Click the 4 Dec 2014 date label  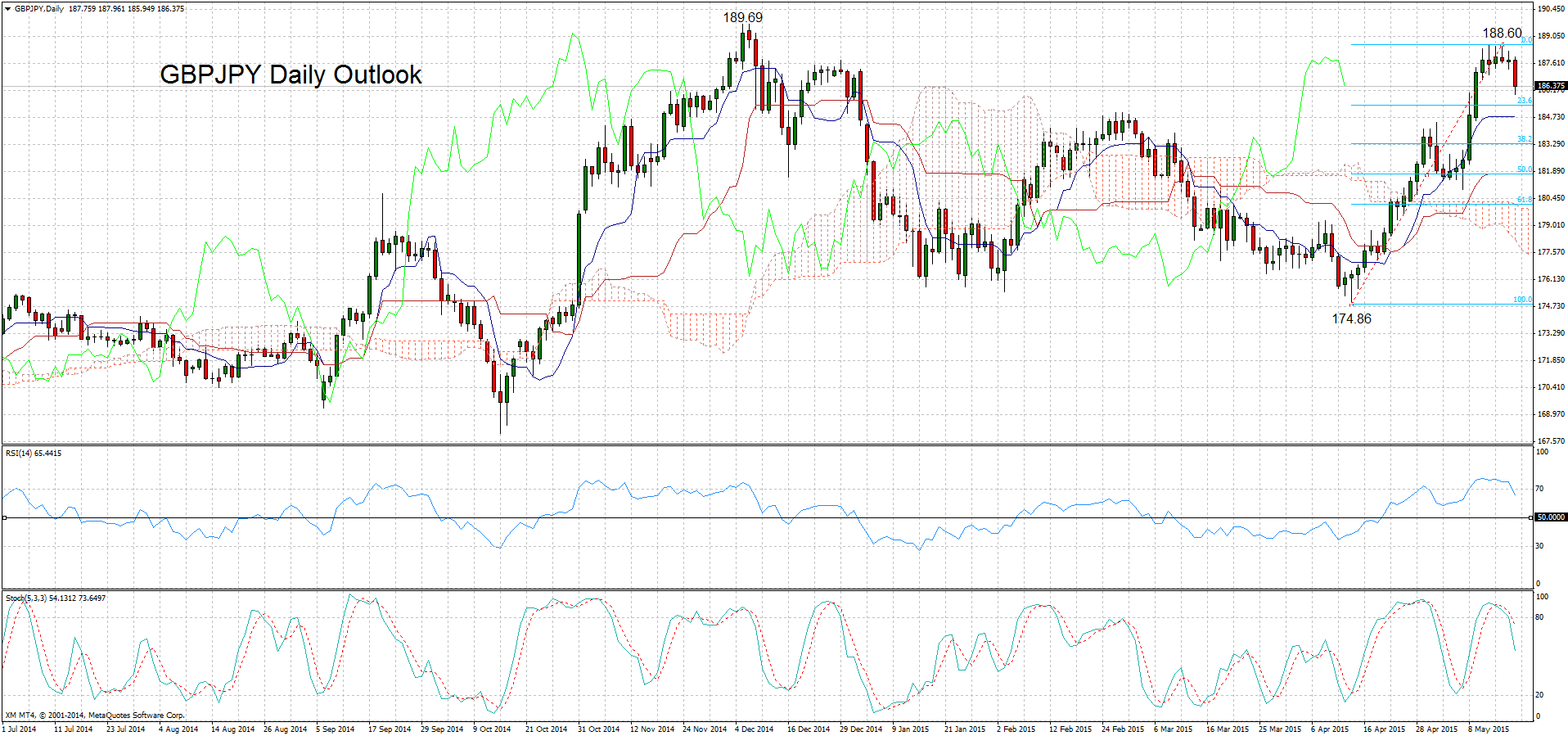coord(754,729)
